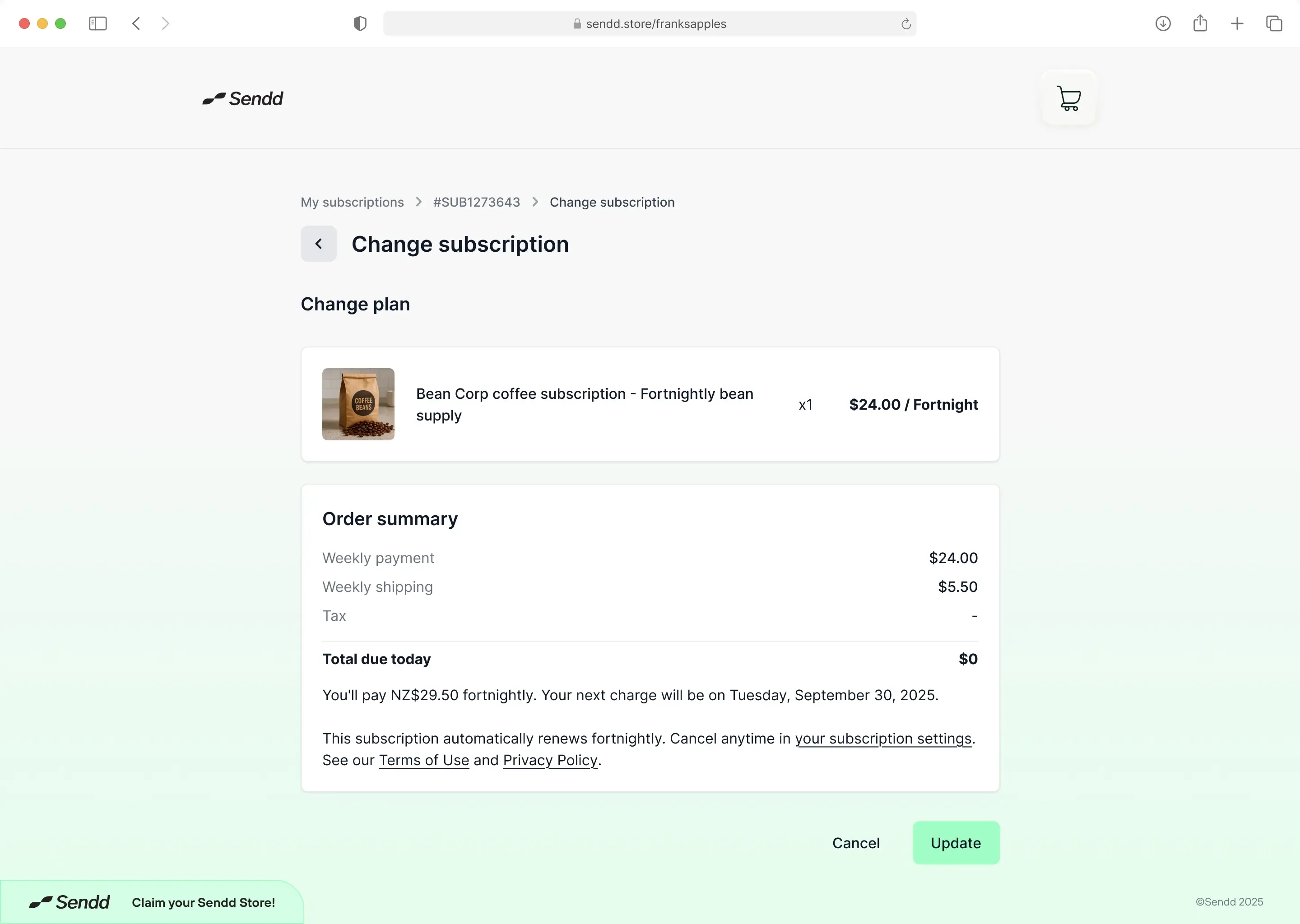Open #SUB1273643 breadcrumb
The width and height of the screenshot is (1300, 924).
(476, 202)
